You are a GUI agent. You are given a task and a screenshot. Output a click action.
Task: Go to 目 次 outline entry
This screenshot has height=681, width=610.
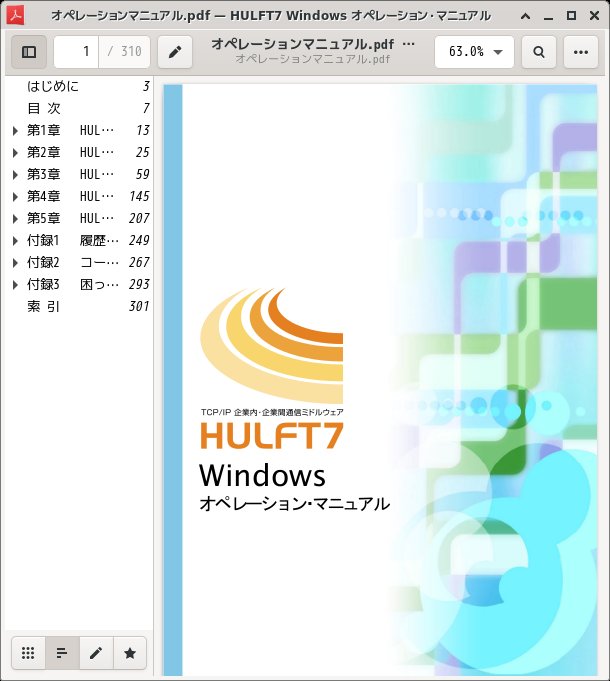tap(43, 108)
